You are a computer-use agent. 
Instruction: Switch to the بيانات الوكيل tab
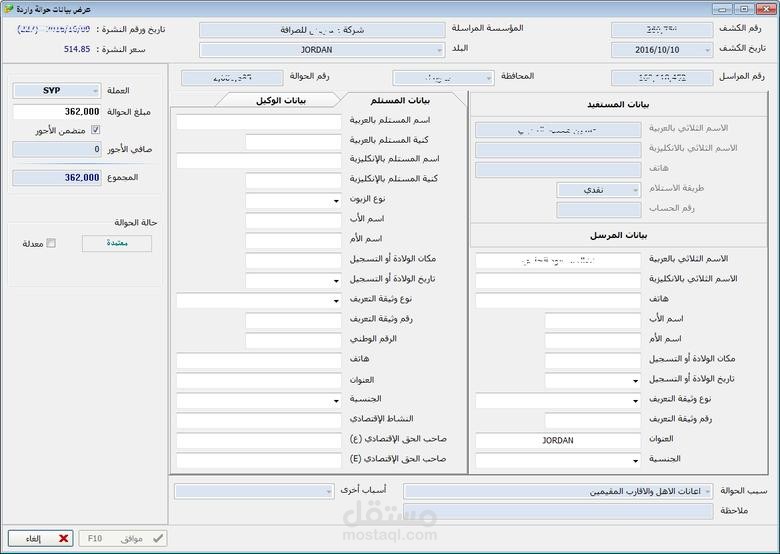[x=281, y=100]
